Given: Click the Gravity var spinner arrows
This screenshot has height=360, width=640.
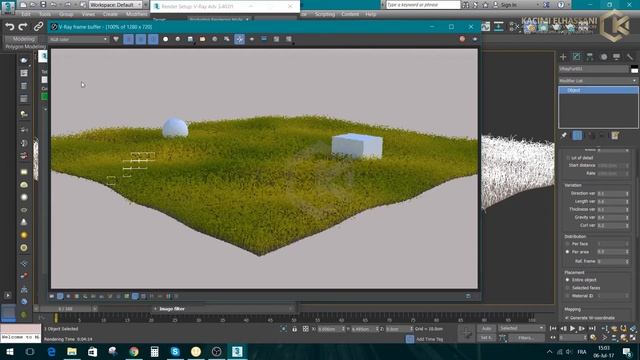Looking at the screenshot, I should 627,218.
